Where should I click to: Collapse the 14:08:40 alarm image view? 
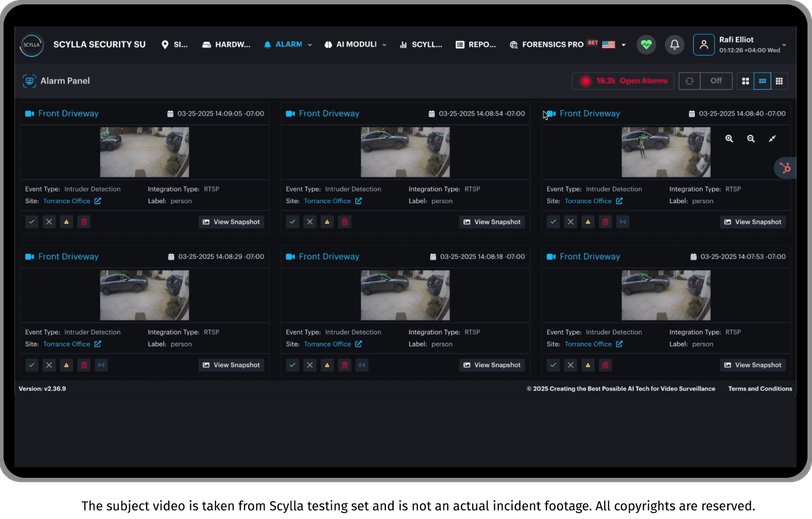coord(772,138)
